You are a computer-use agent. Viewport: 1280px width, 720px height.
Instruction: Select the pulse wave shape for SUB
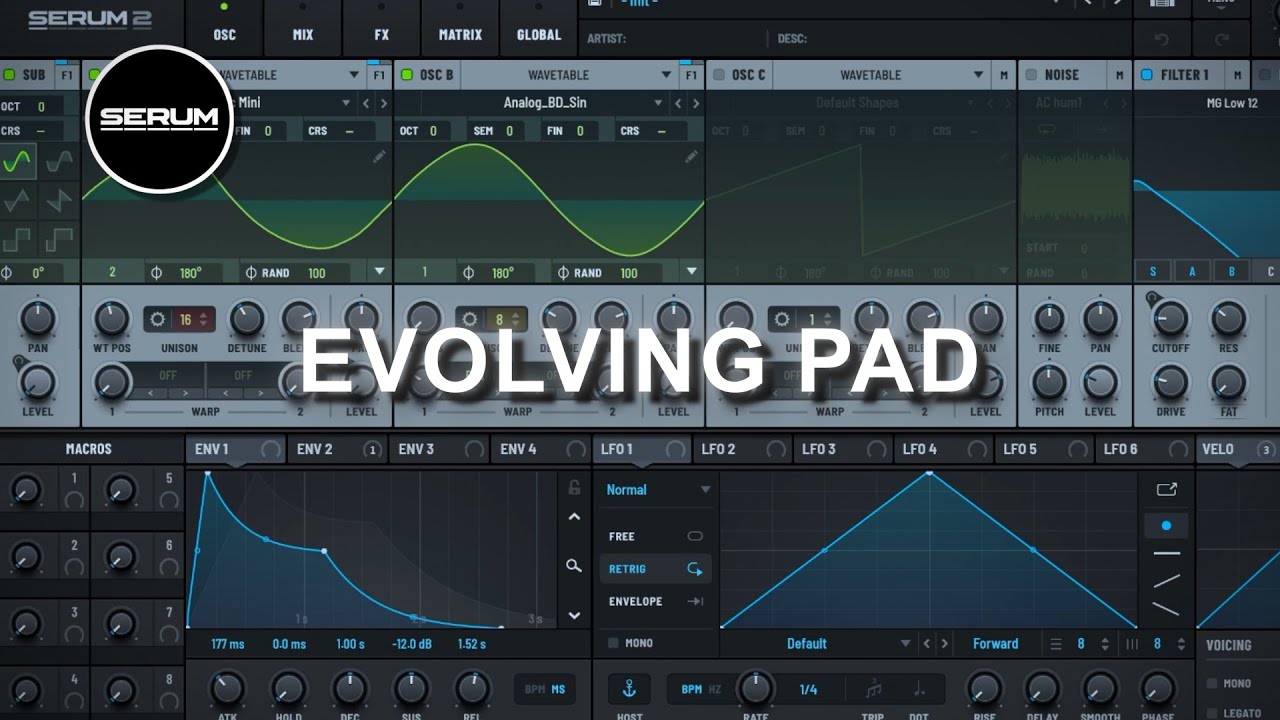click(60, 240)
